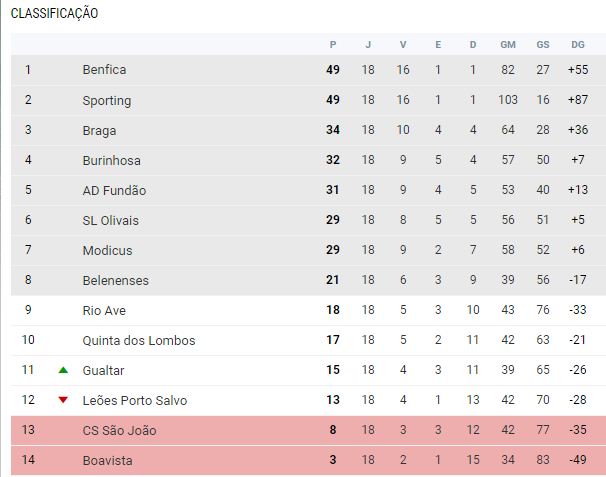Click the red down arrow beside Leões Porto Salvo
Image resolution: width=606 pixels, height=477 pixels.
pos(63,400)
